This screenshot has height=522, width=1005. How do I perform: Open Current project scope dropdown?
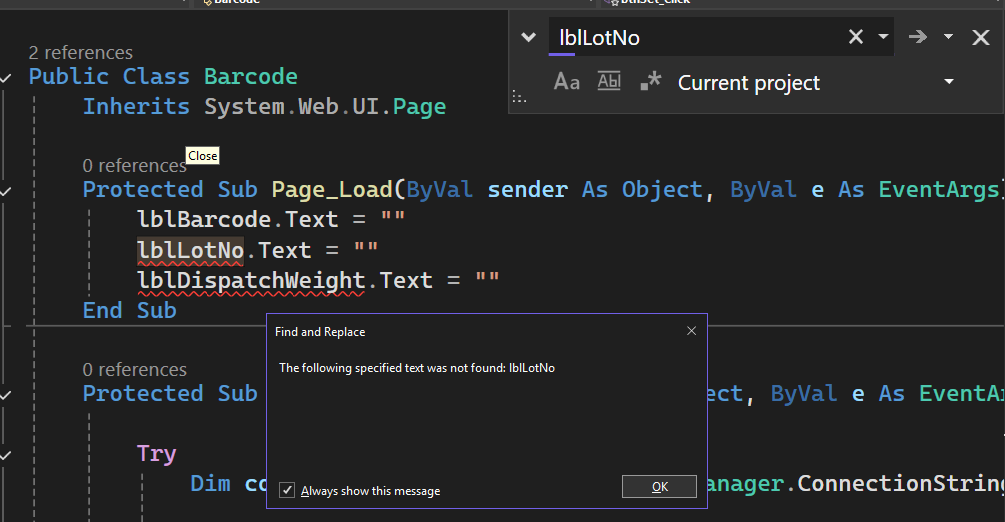949,81
